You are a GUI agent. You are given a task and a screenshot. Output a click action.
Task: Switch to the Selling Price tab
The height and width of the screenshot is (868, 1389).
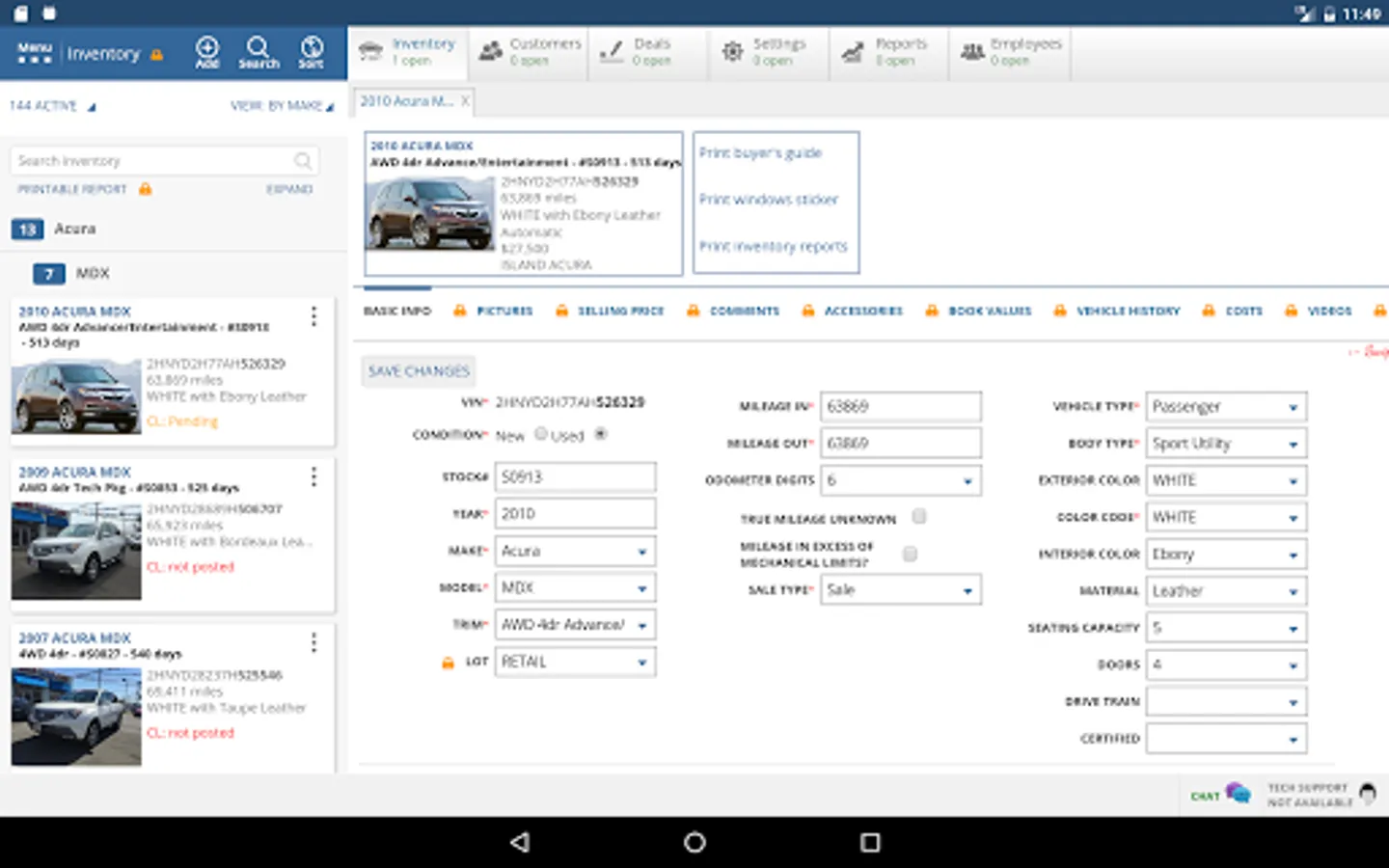tap(621, 311)
